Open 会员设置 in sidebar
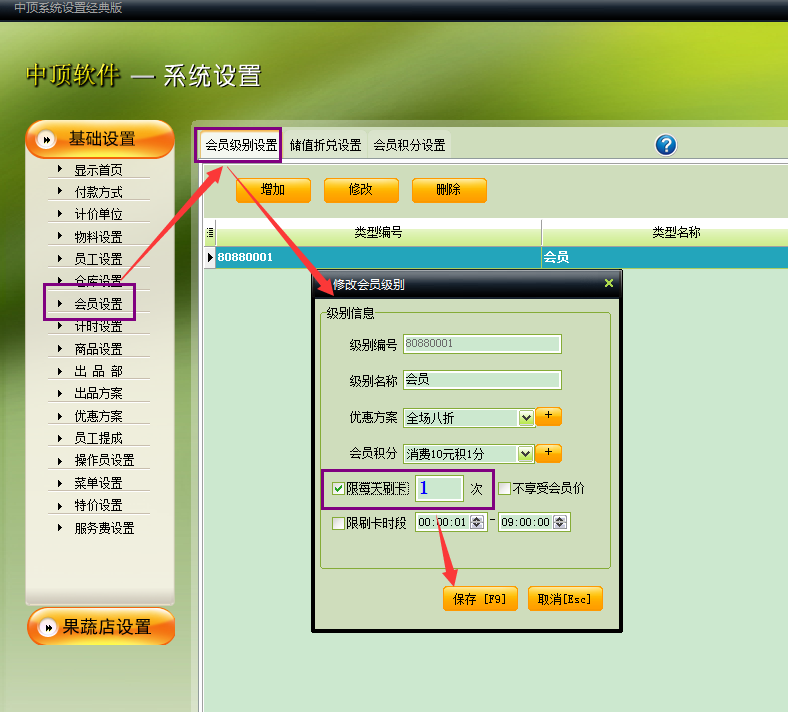788x712 pixels. coord(98,304)
